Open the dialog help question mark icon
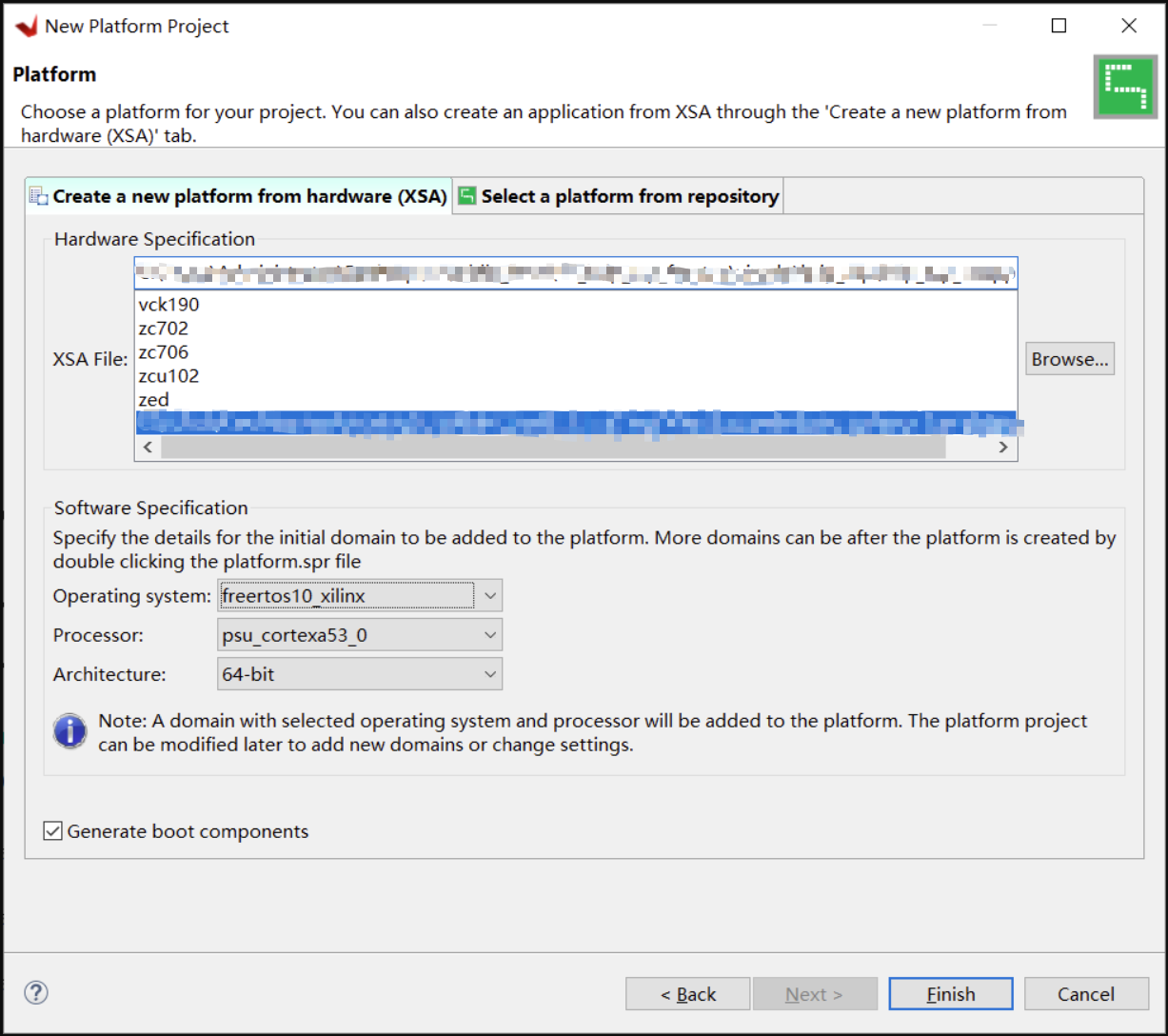Image resolution: width=1168 pixels, height=1036 pixels. (x=36, y=993)
